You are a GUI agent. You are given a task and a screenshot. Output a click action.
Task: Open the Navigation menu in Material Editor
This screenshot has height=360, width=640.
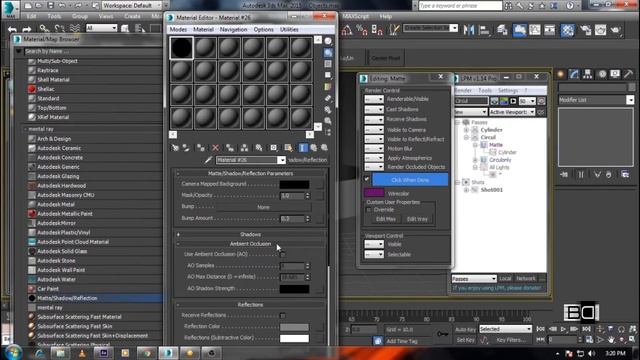(233, 29)
